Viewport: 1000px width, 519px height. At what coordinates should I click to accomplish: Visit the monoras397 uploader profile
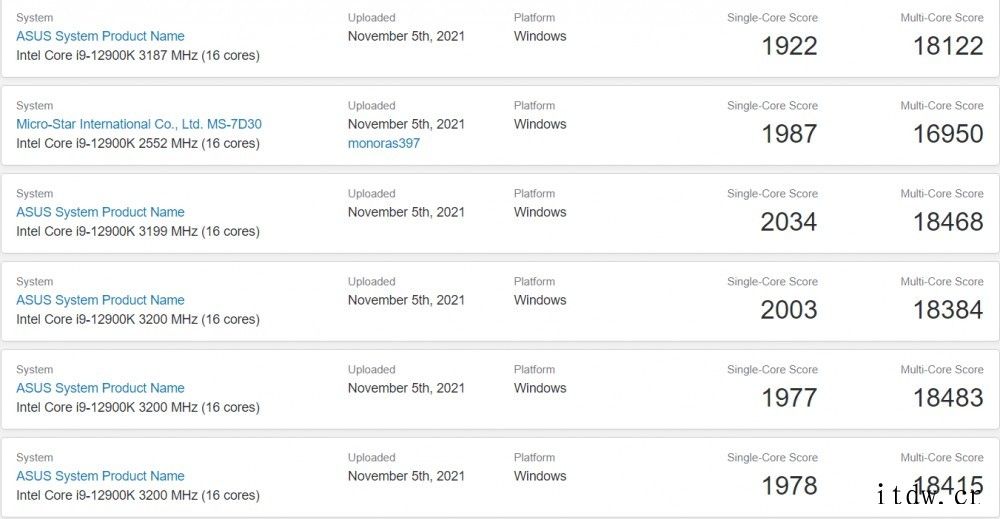coord(384,143)
